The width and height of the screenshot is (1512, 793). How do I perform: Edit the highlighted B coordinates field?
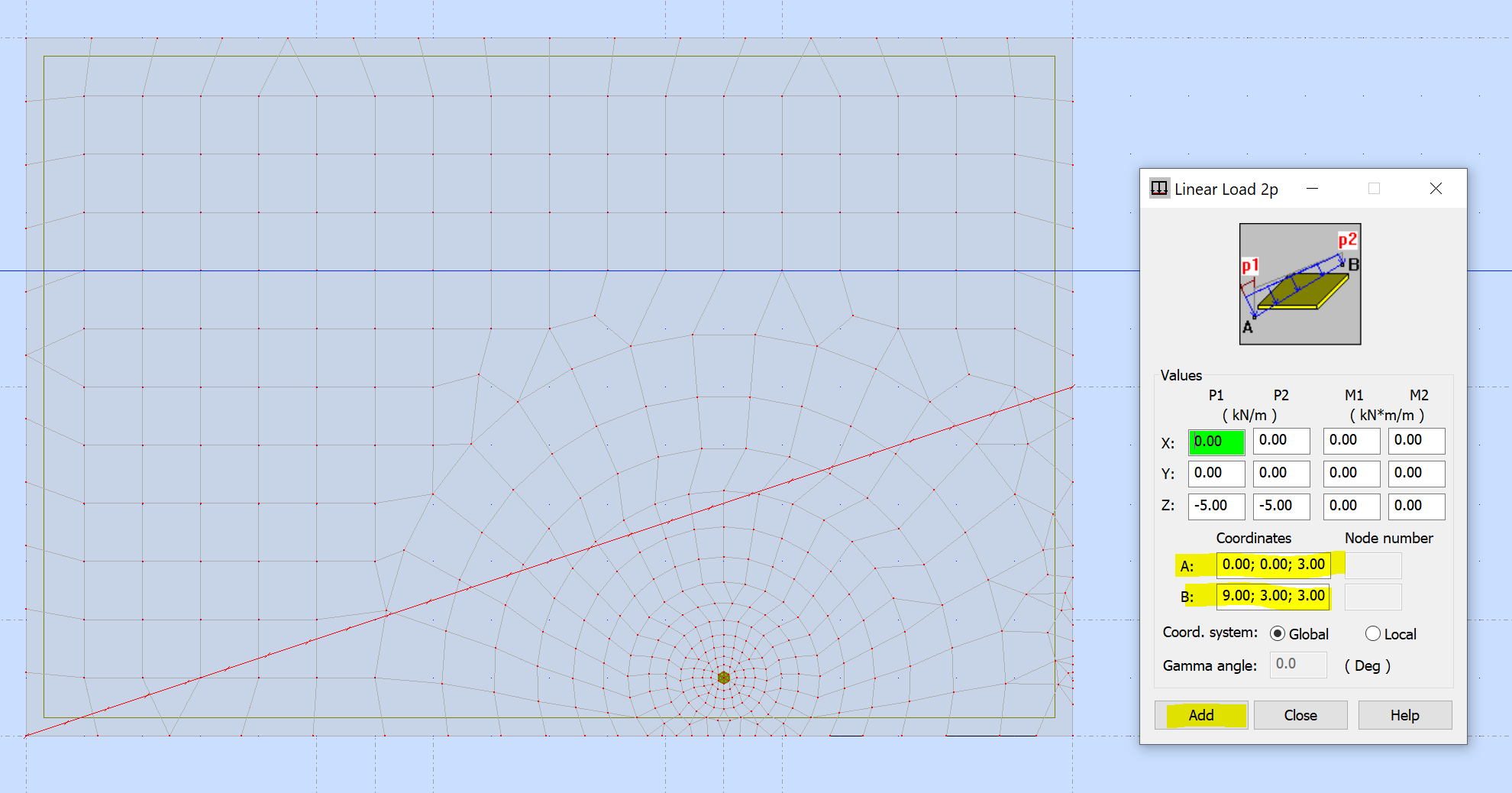tap(1272, 597)
